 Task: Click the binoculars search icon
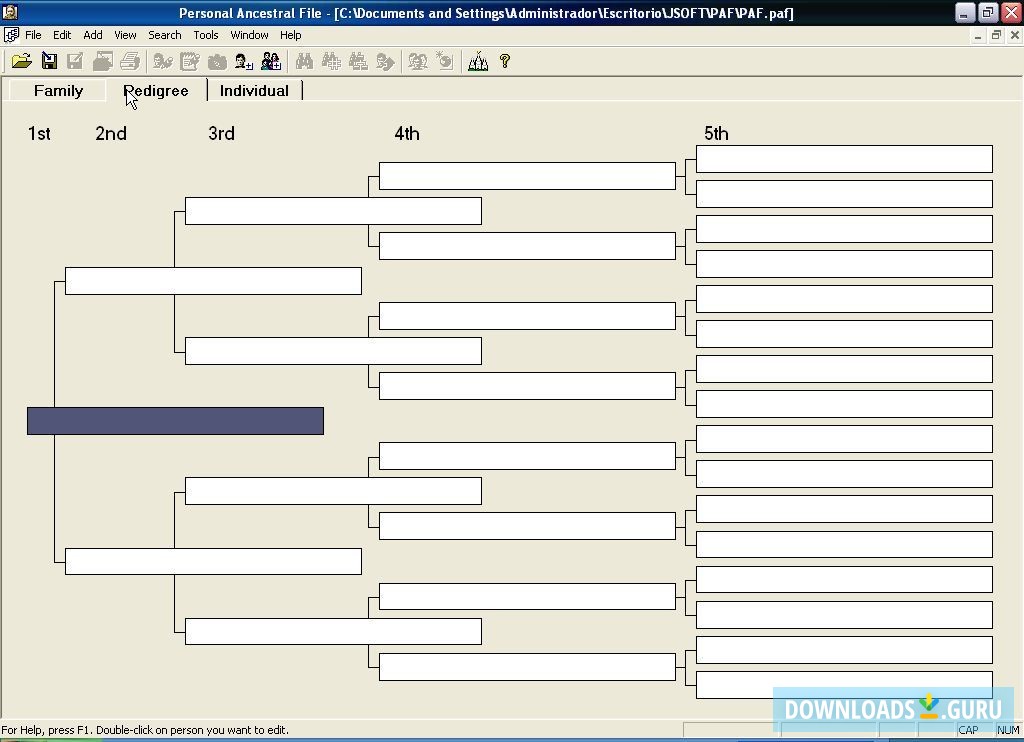pos(304,61)
